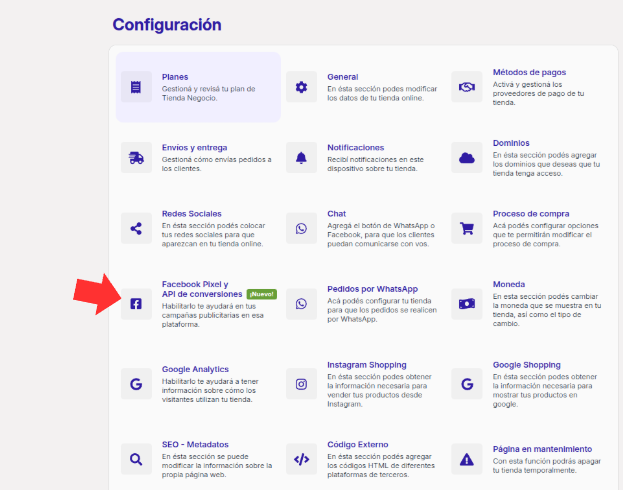Click description 'Recibí notificaciones en este dispositivo'
This screenshot has height=490, width=623.
point(375,164)
